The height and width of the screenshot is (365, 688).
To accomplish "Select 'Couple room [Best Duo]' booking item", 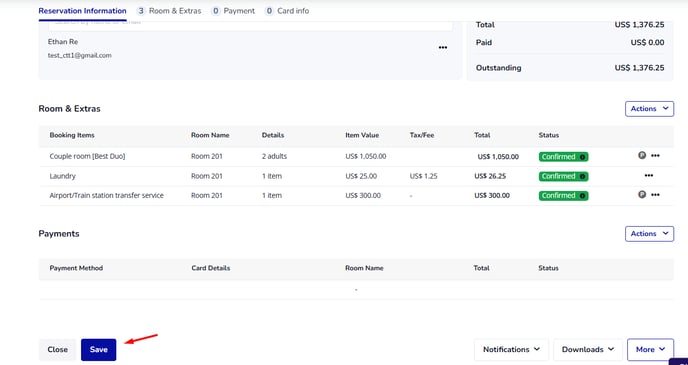I will click(87, 156).
